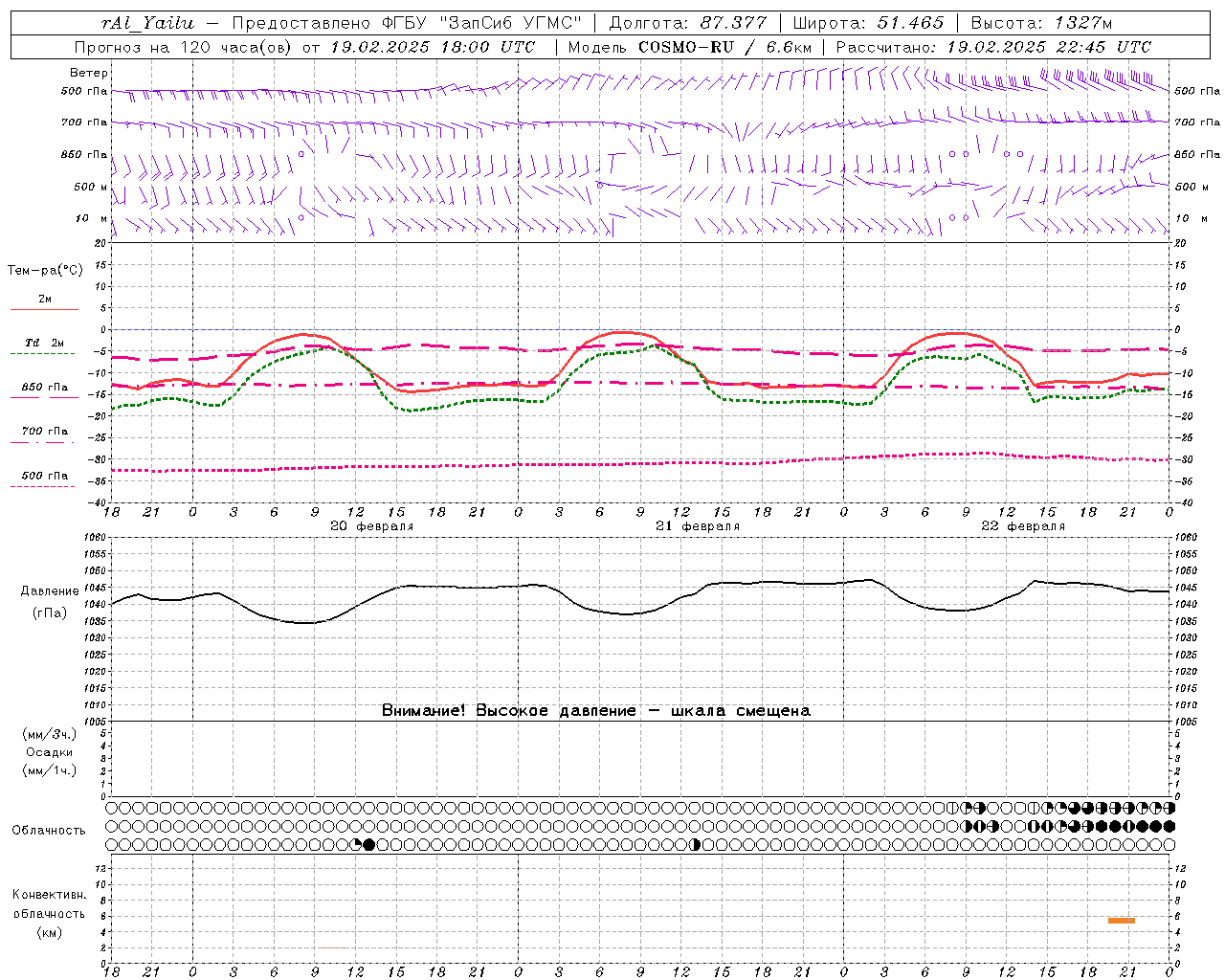Click the orange convective cloud bar
The image size is (1225, 980).
pos(1121,921)
